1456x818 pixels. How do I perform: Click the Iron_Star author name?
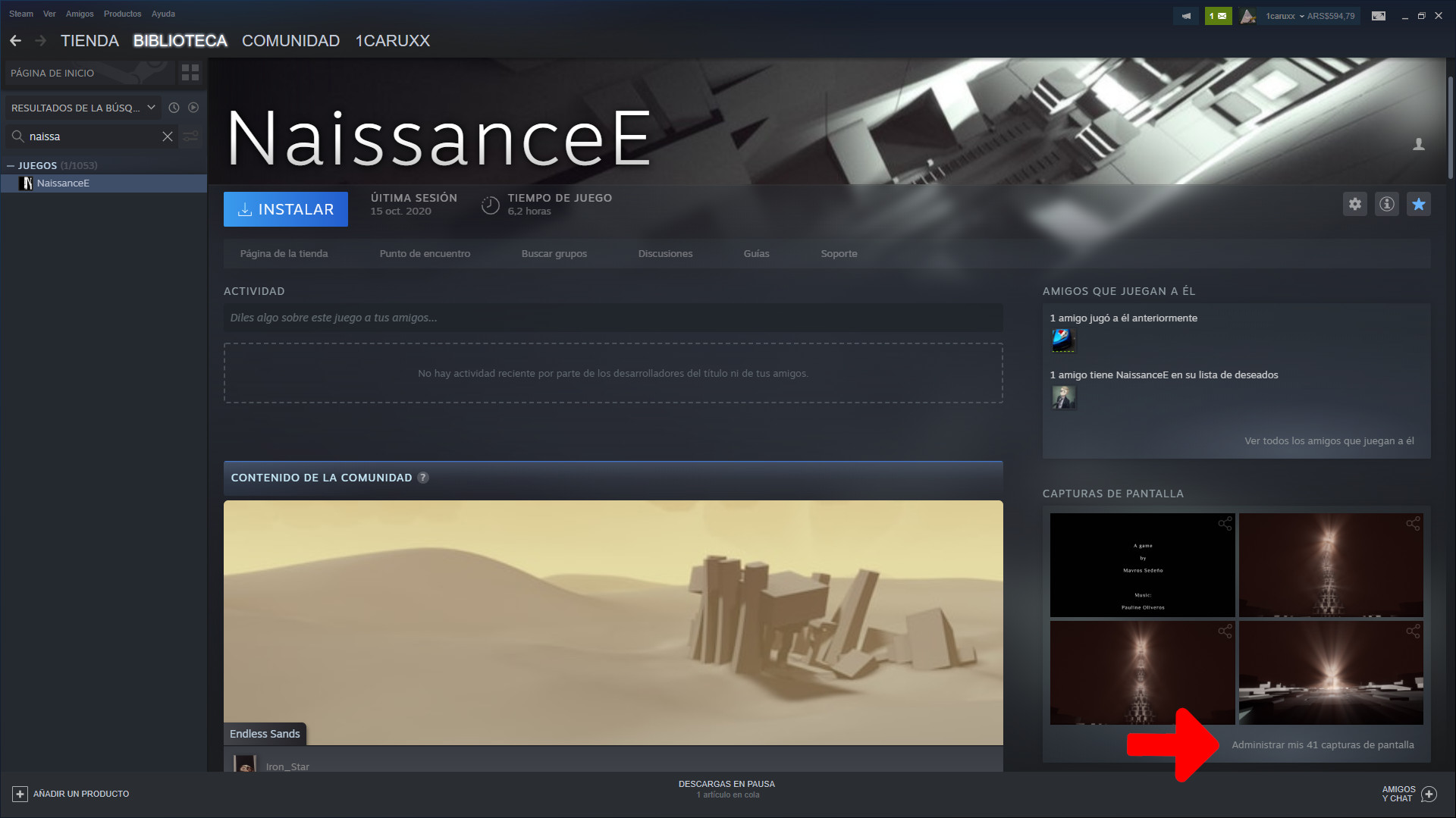pyautogui.click(x=287, y=766)
